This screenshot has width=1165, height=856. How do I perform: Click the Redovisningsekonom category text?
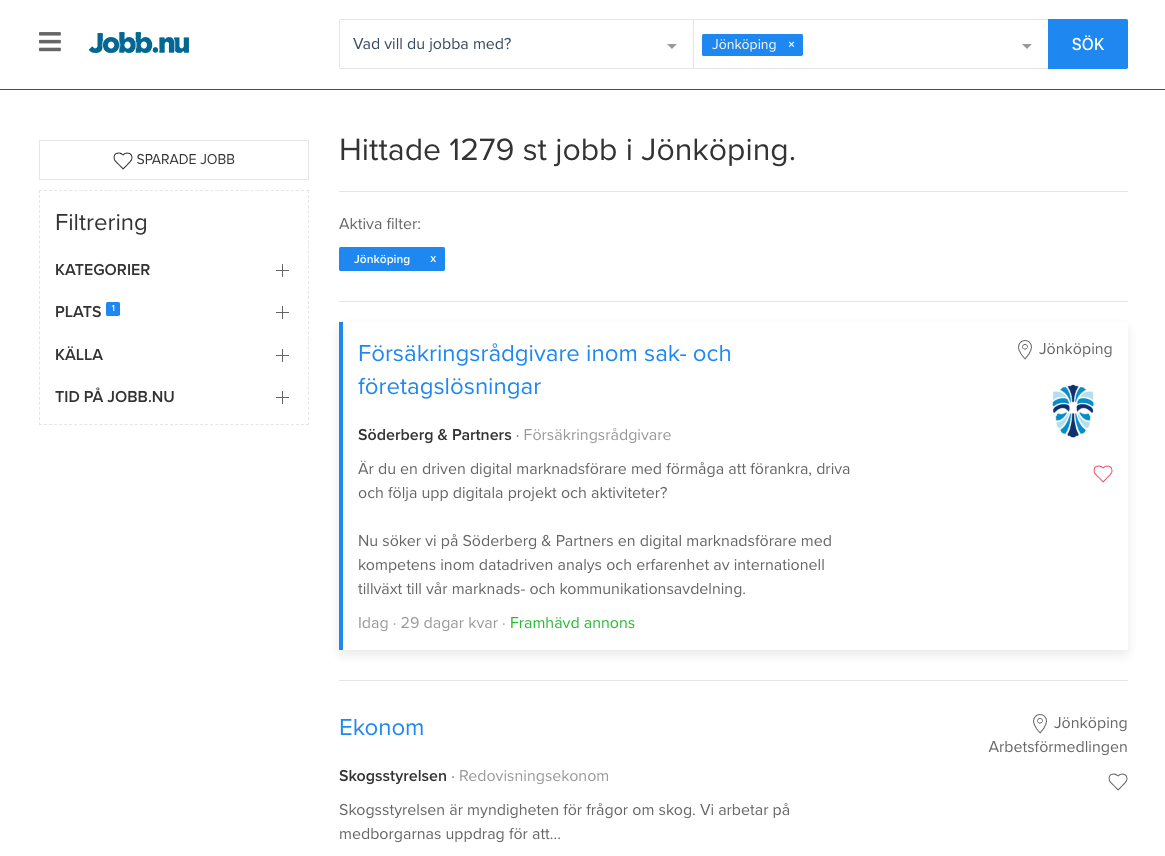click(x=533, y=776)
